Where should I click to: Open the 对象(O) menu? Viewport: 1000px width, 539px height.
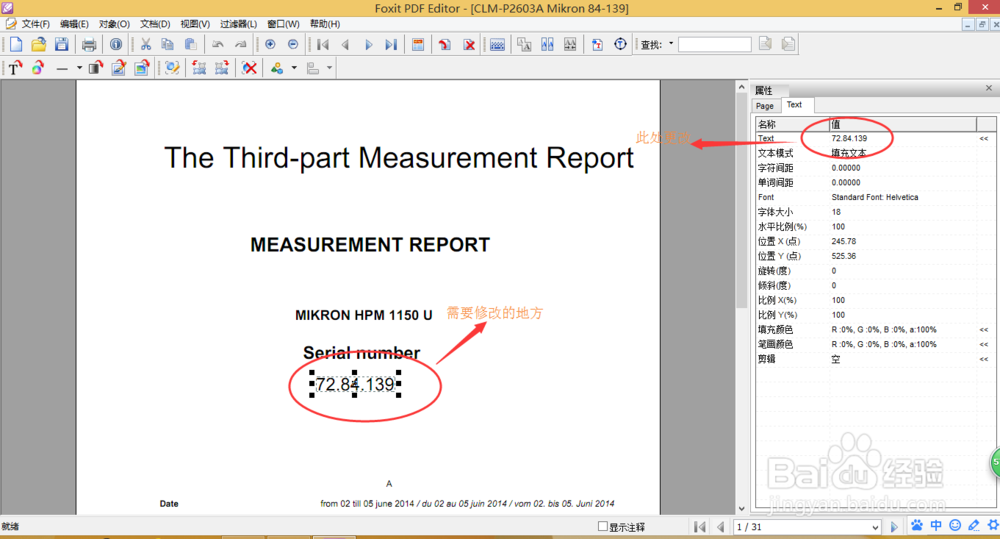pyautogui.click(x=114, y=24)
